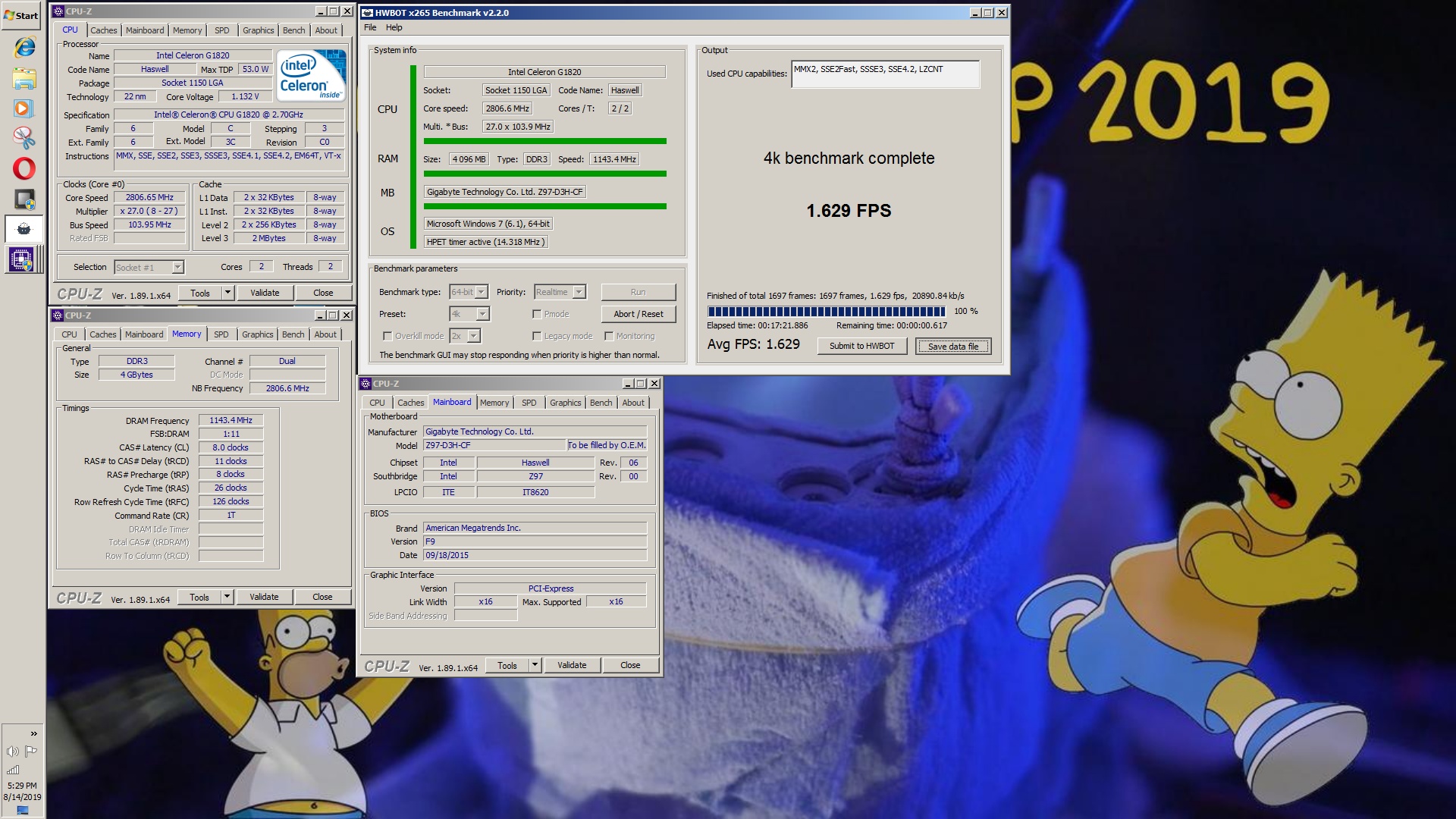
Task: Click the 'To be filled by O.E.M.' field
Action: pos(607,445)
